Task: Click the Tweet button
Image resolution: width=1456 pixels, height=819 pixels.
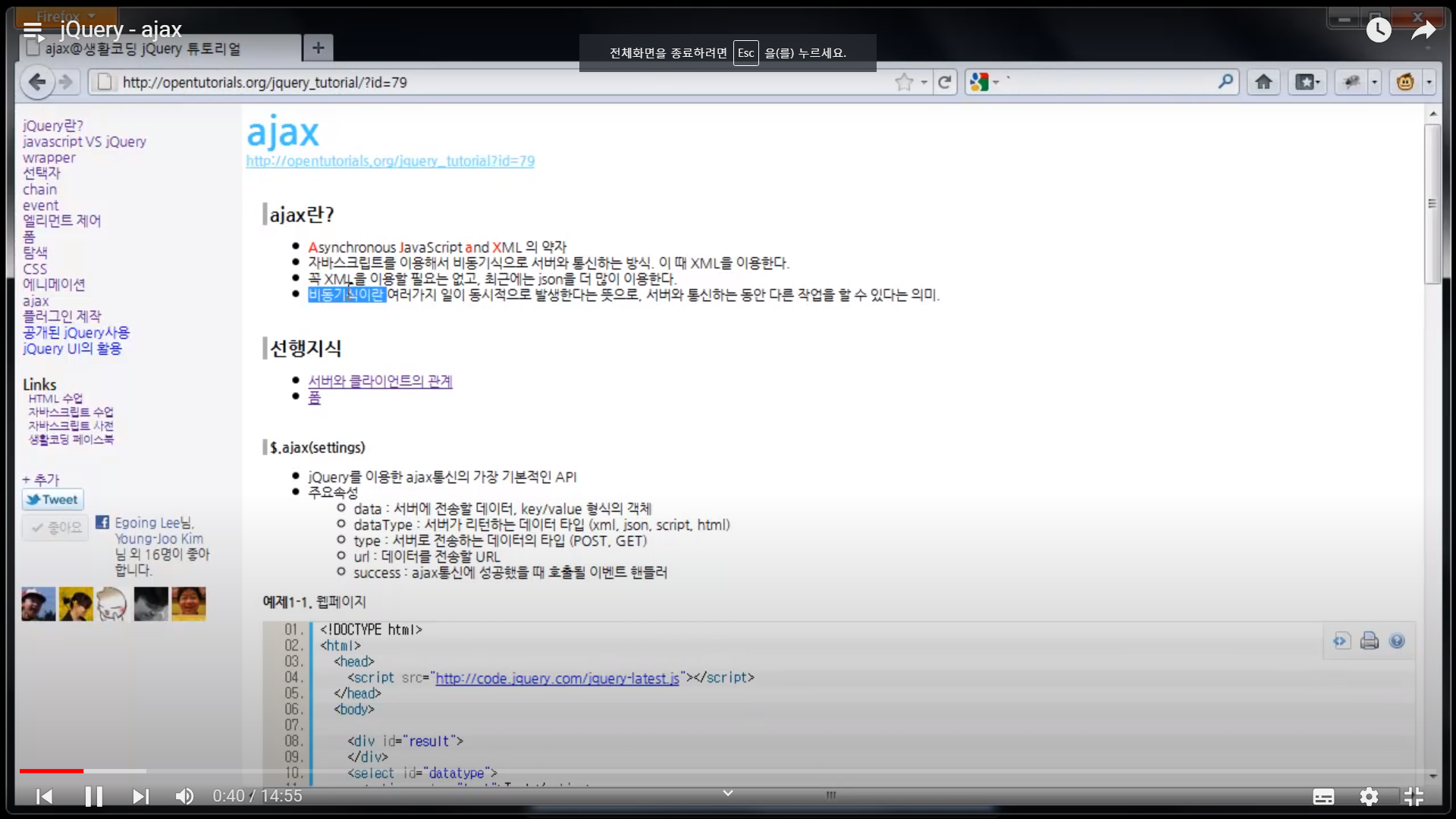Action: [52, 500]
